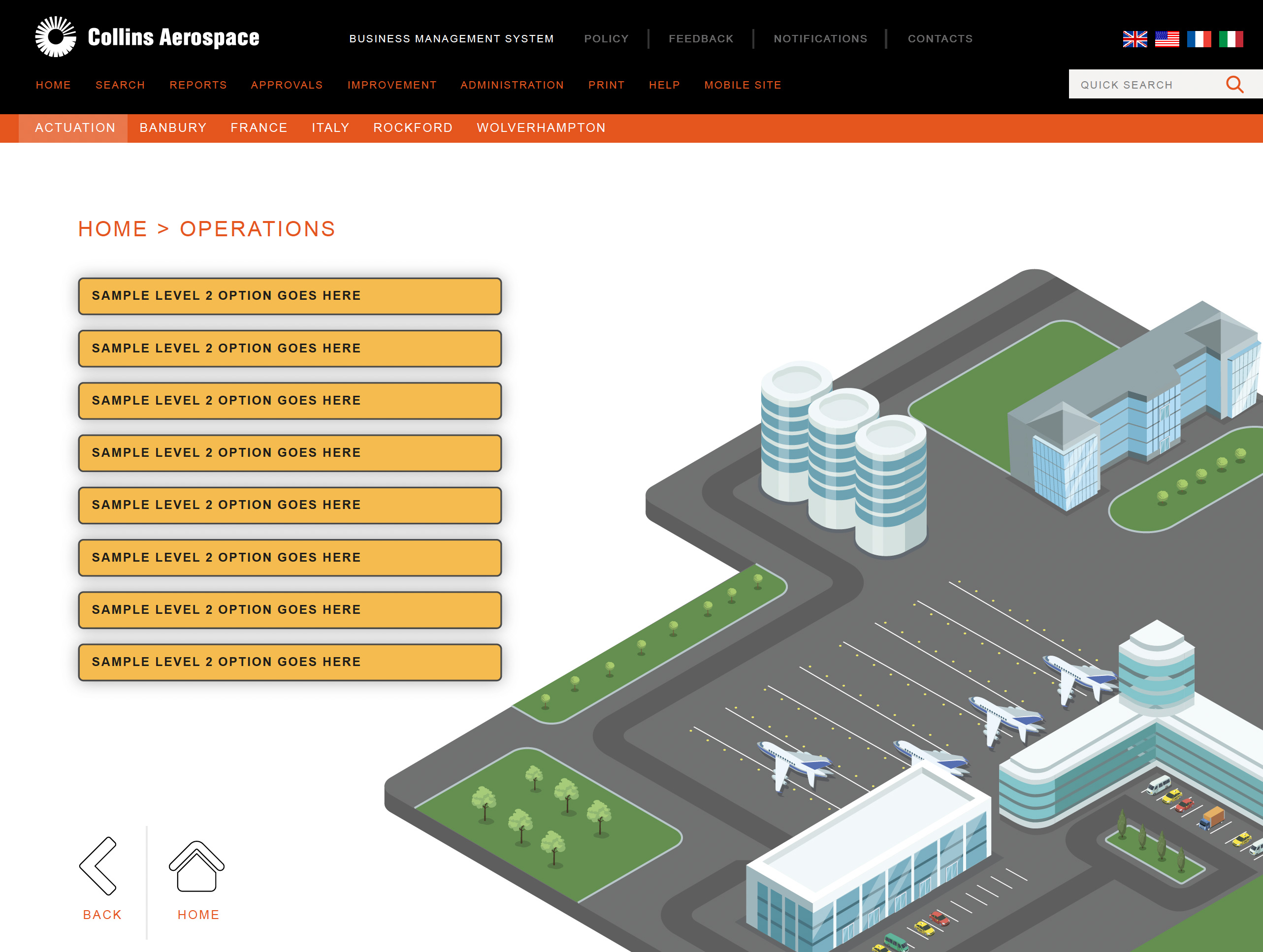
Task: Select the Banbury site tab
Action: tap(173, 128)
